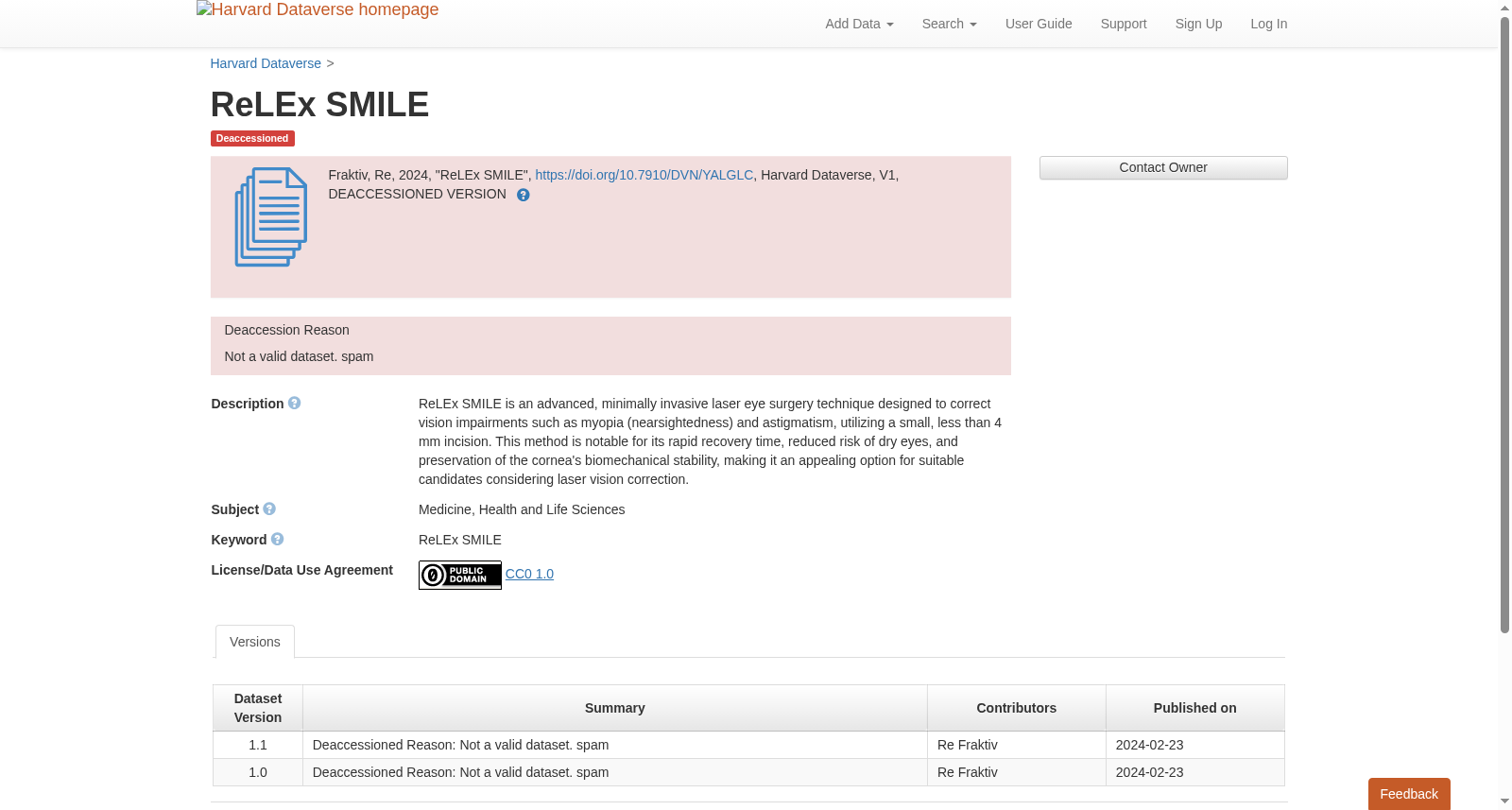Expand the Add Data dropdown
1512x810 pixels.
(x=859, y=24)
